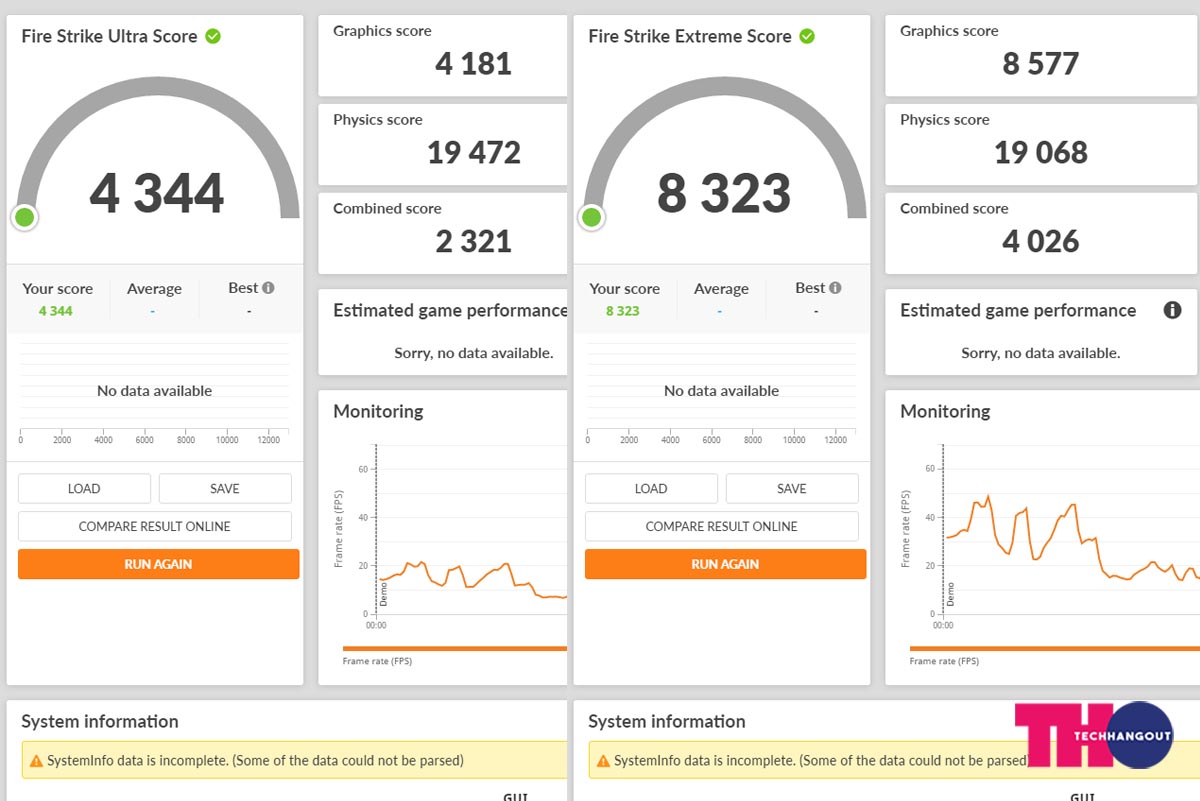Click the warning icon in Extreme System information
The height and width of the screenshot is (801, 1200).
click(x=604, y=761)
